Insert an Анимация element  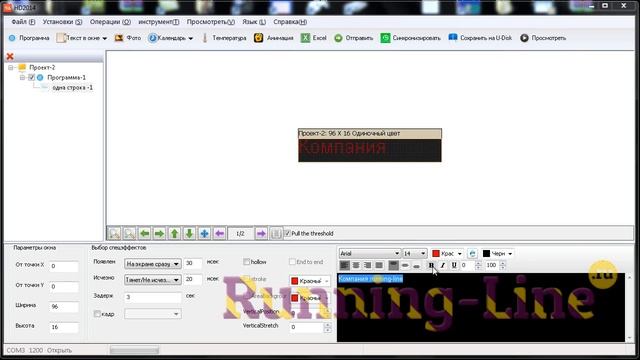pyautogui.click(x=273, y=38)
